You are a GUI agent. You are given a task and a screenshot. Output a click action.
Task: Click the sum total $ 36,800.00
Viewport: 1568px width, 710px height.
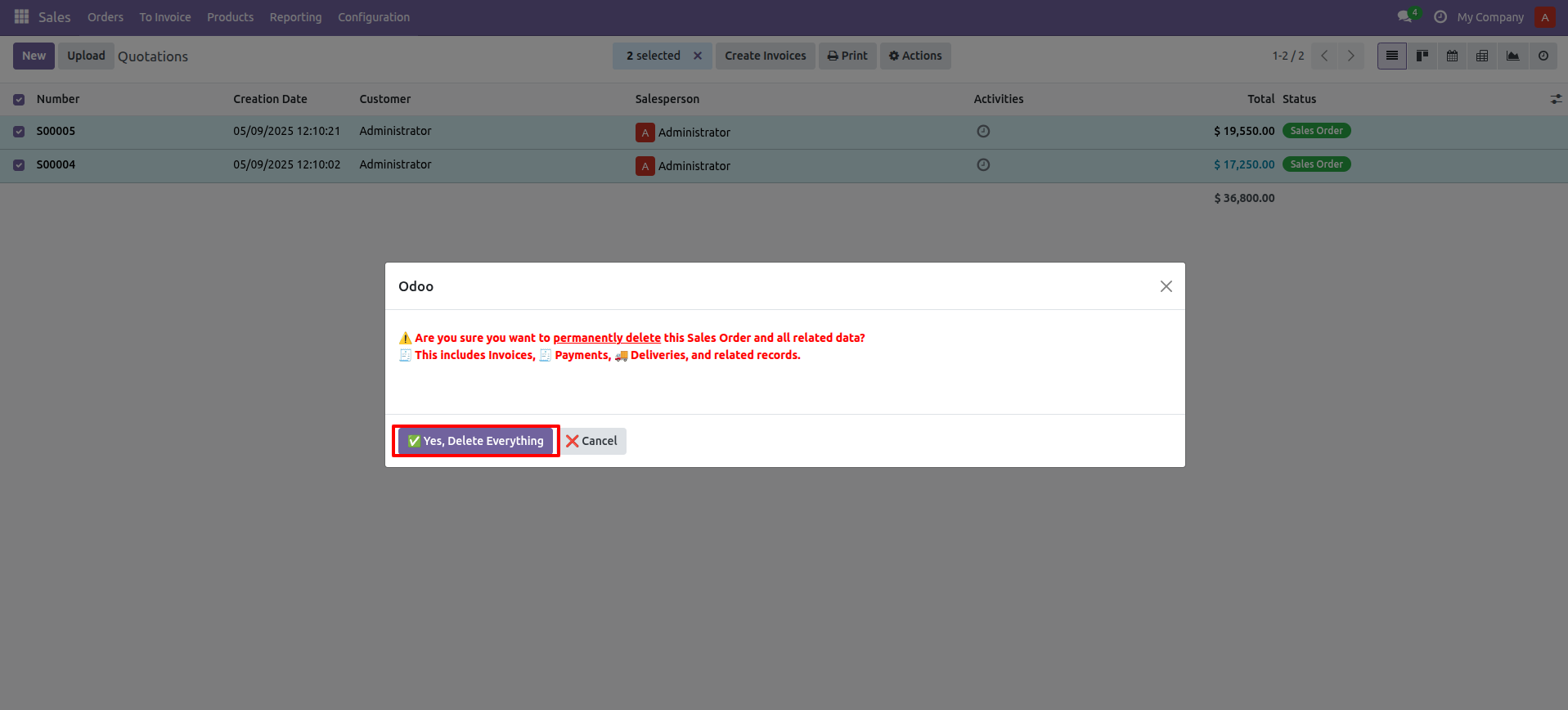1244,198
